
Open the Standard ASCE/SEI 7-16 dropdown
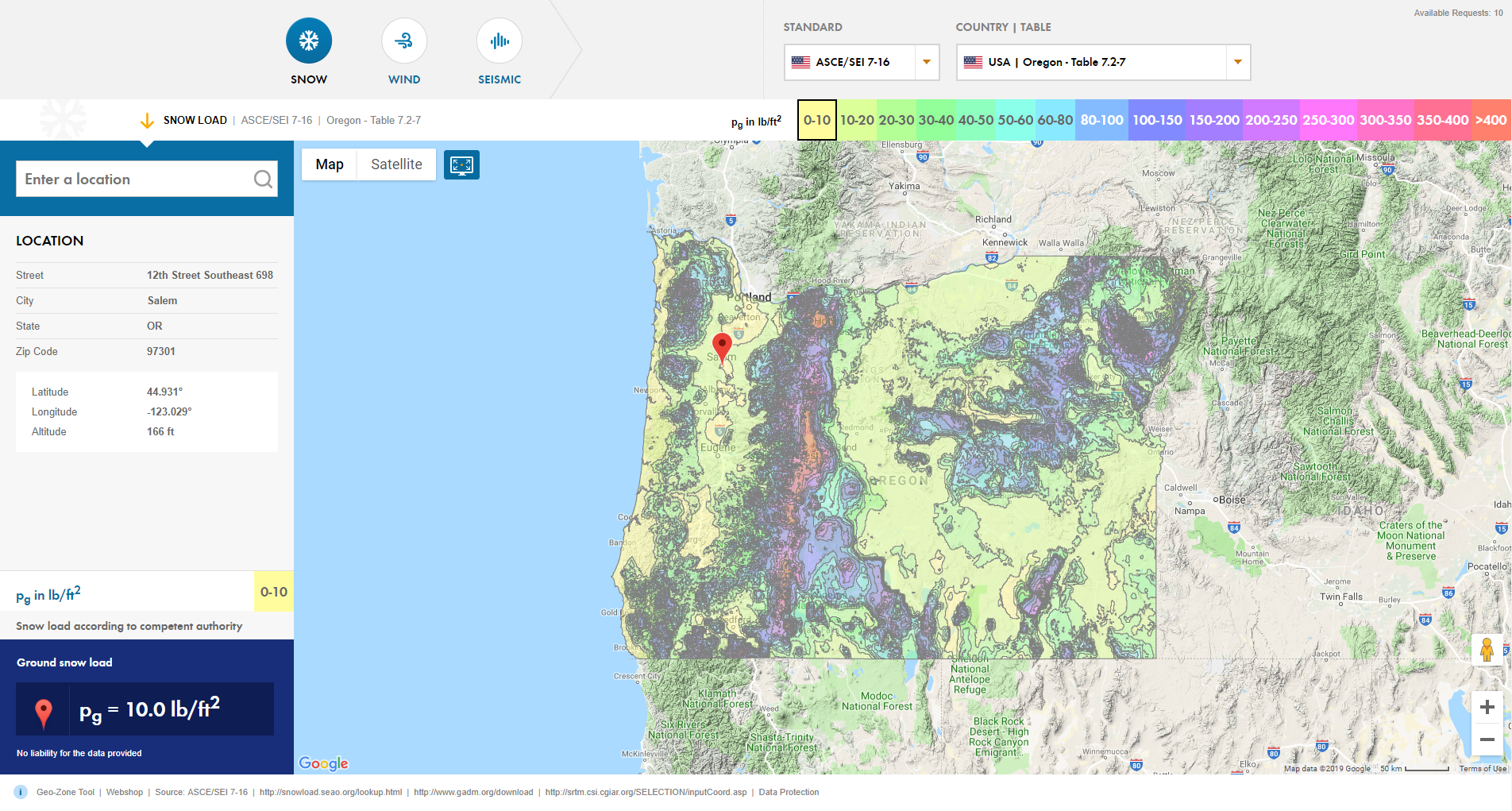pos(862,62)
